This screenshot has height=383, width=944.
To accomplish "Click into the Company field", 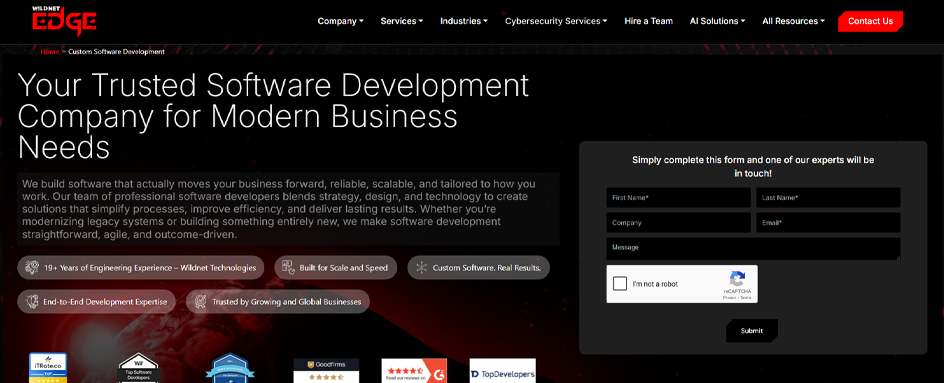I will point(678,223).
